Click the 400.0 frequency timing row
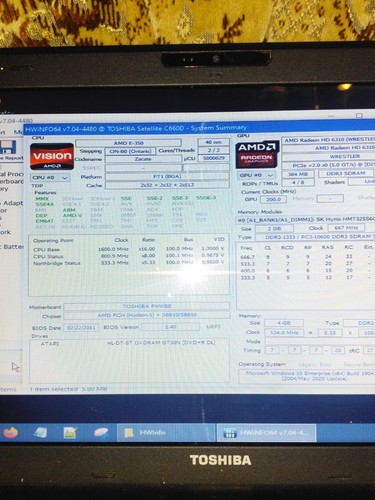This screenshot has height=500, width=375. click(306, 270)
